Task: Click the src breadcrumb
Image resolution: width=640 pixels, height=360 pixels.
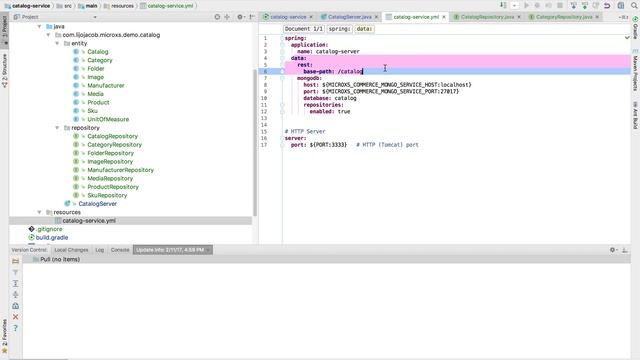Action: point(64,6)
